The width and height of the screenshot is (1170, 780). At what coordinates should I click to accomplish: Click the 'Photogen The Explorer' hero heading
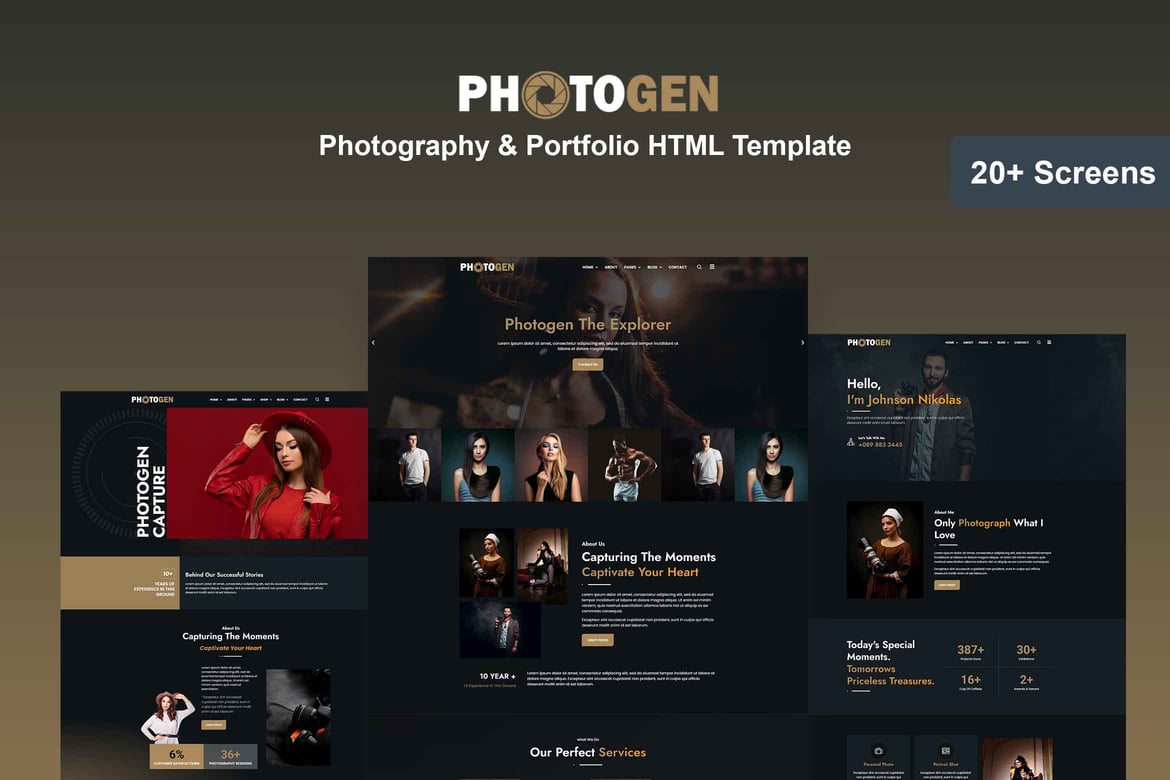[x=588, y=325]
